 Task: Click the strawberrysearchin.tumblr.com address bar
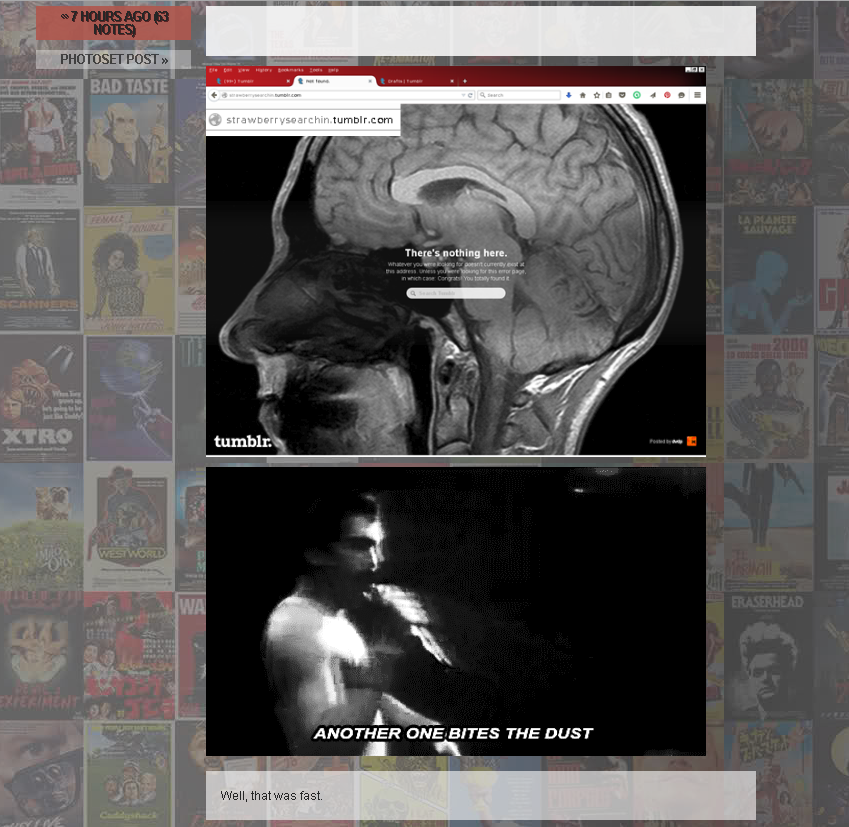point(347,95)
